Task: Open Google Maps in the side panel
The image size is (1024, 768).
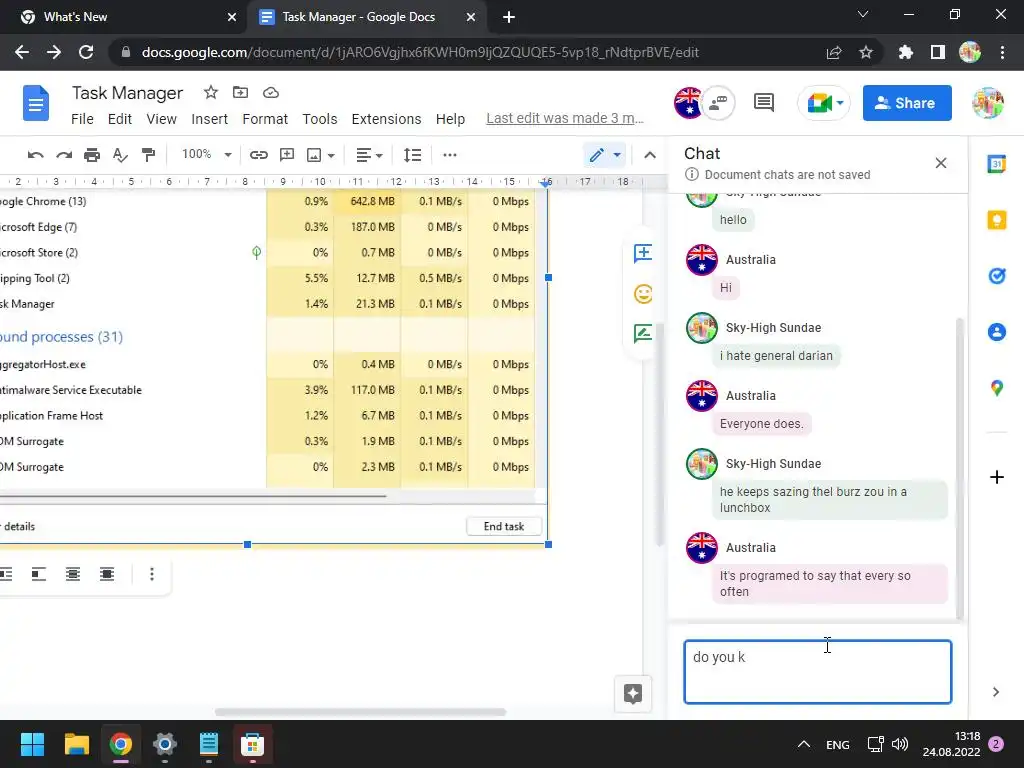Action: [x=997, y=388]
